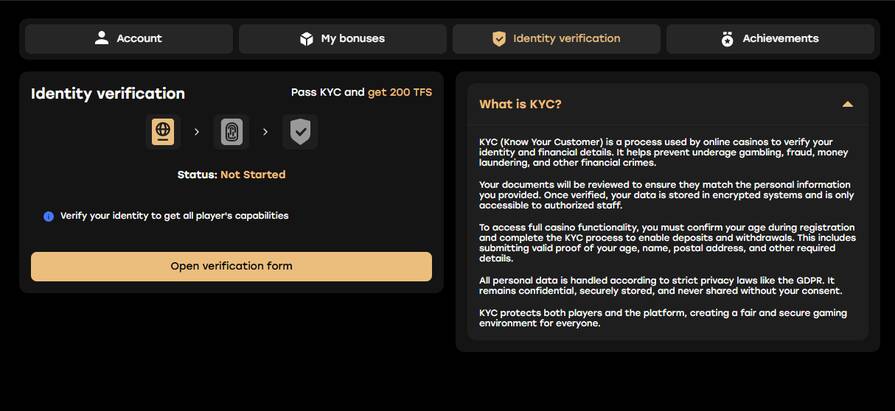The image size is (895, 411).
Task: Collapse the What is KYC section arrow
Action: [x=847, y=104]
